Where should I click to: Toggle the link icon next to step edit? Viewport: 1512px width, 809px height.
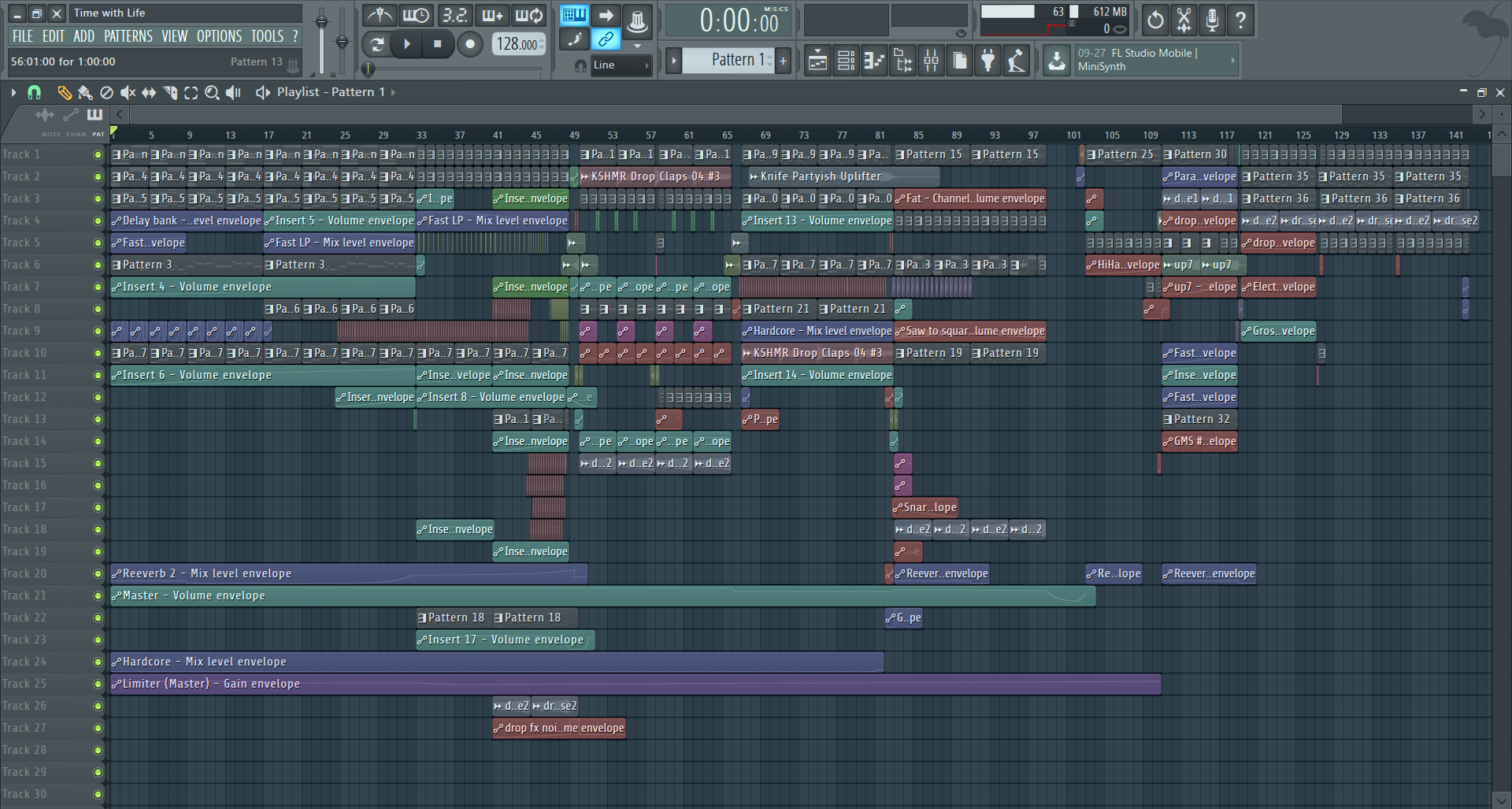606,39
